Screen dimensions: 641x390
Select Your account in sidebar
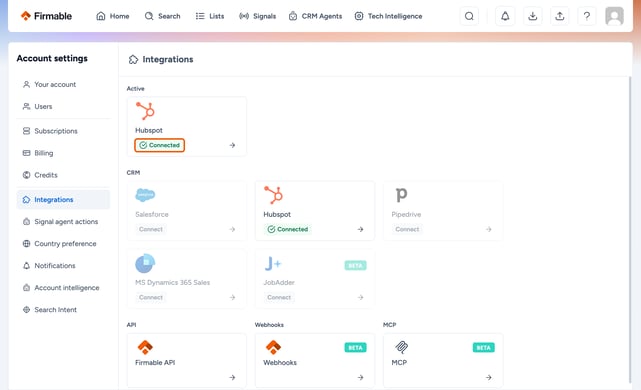[63, 84]
